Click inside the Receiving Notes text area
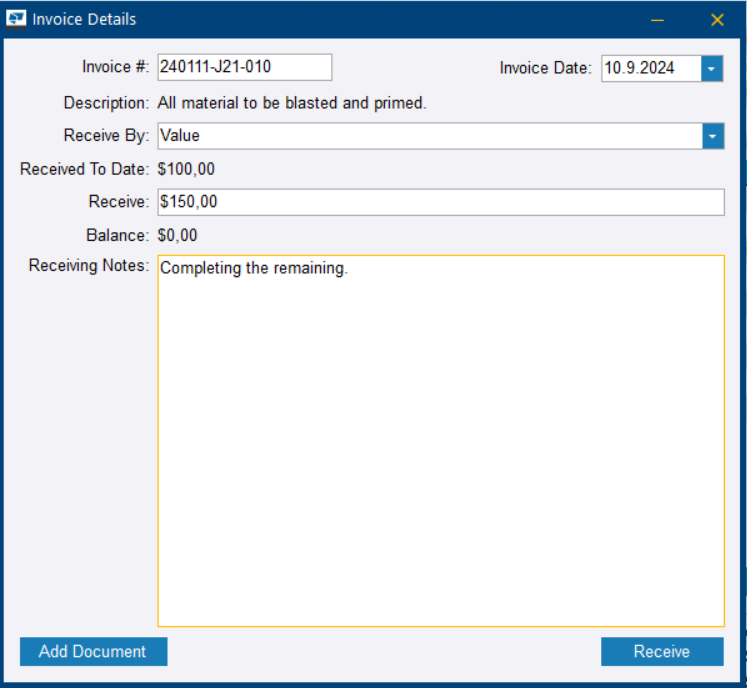Screen dimensions: 747x688 pos(441,441)
